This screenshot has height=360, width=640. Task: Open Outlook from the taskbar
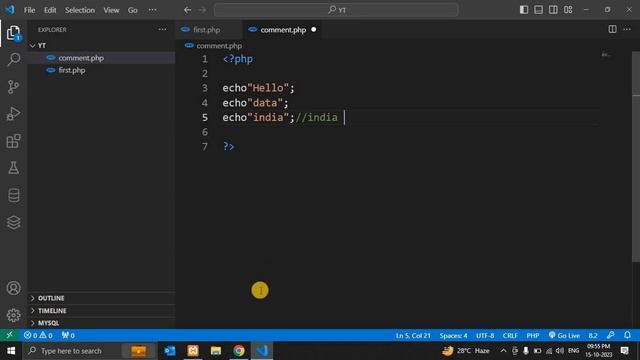click(x=169, y=351)
